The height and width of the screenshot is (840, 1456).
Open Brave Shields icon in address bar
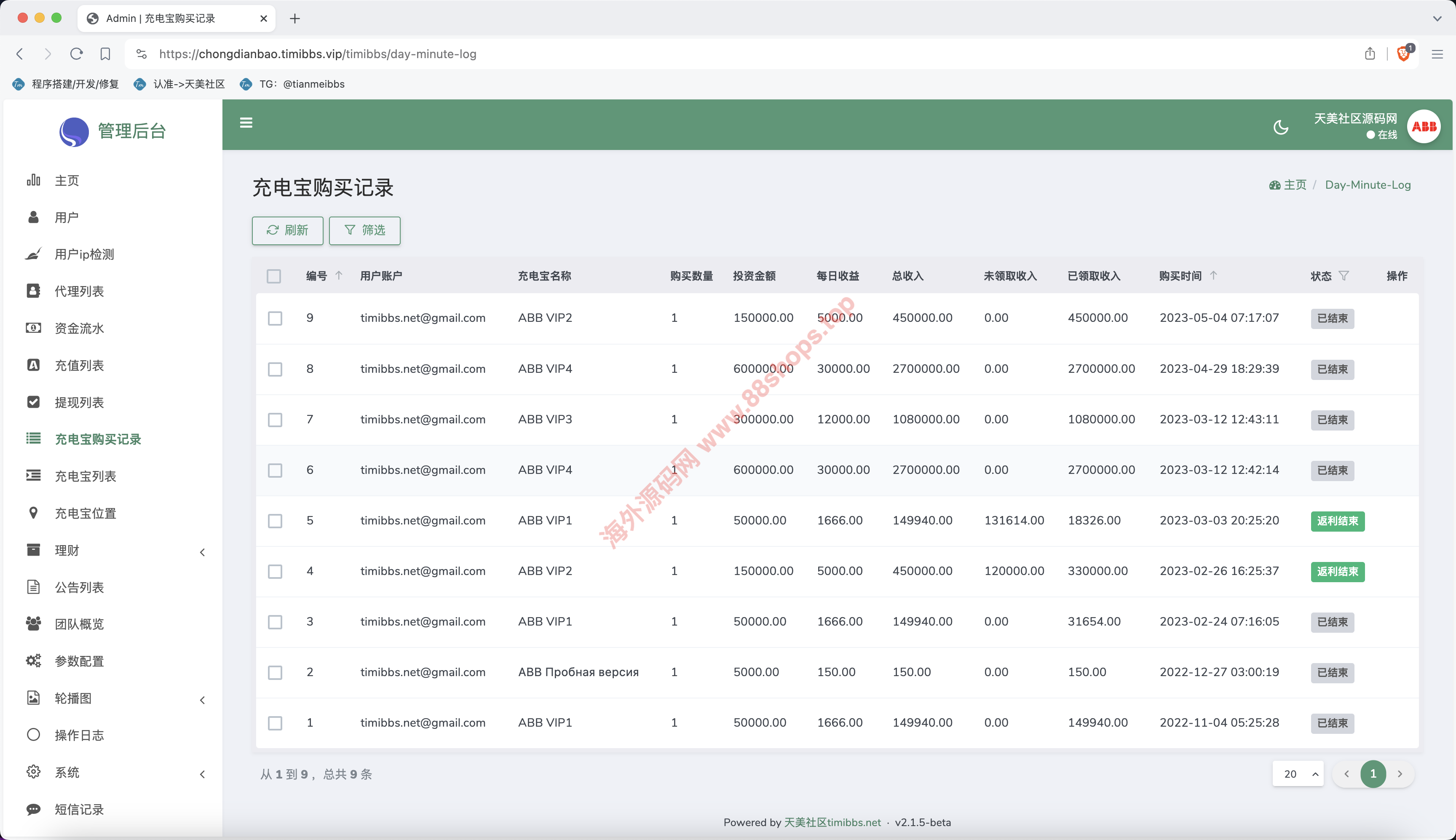(1403, 54)
